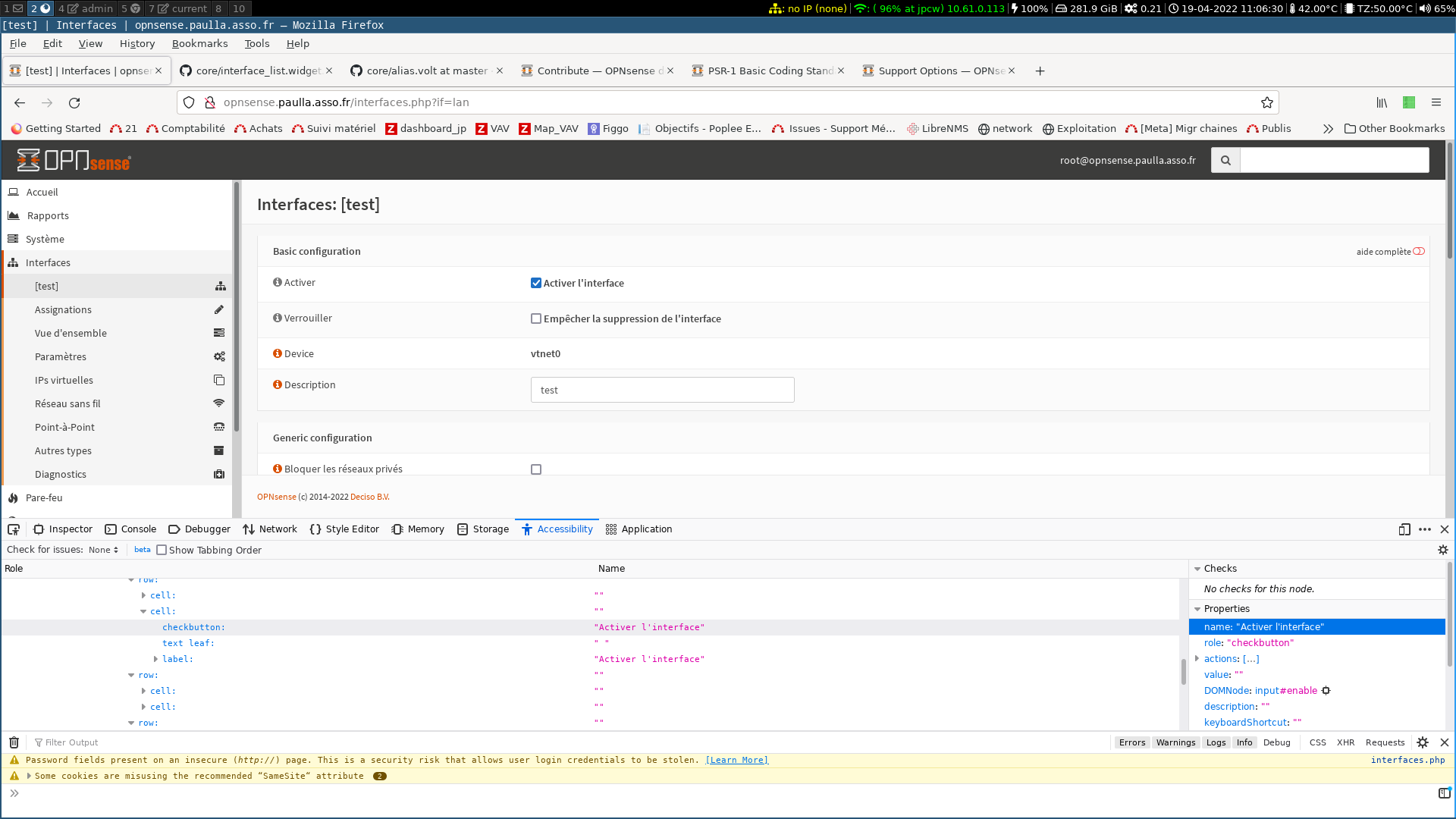Image resolution: width=1456 pixels, height=819 pixels.
Task: Enable Empêcher la suppression de l'interface
Action: pos(536,318)
